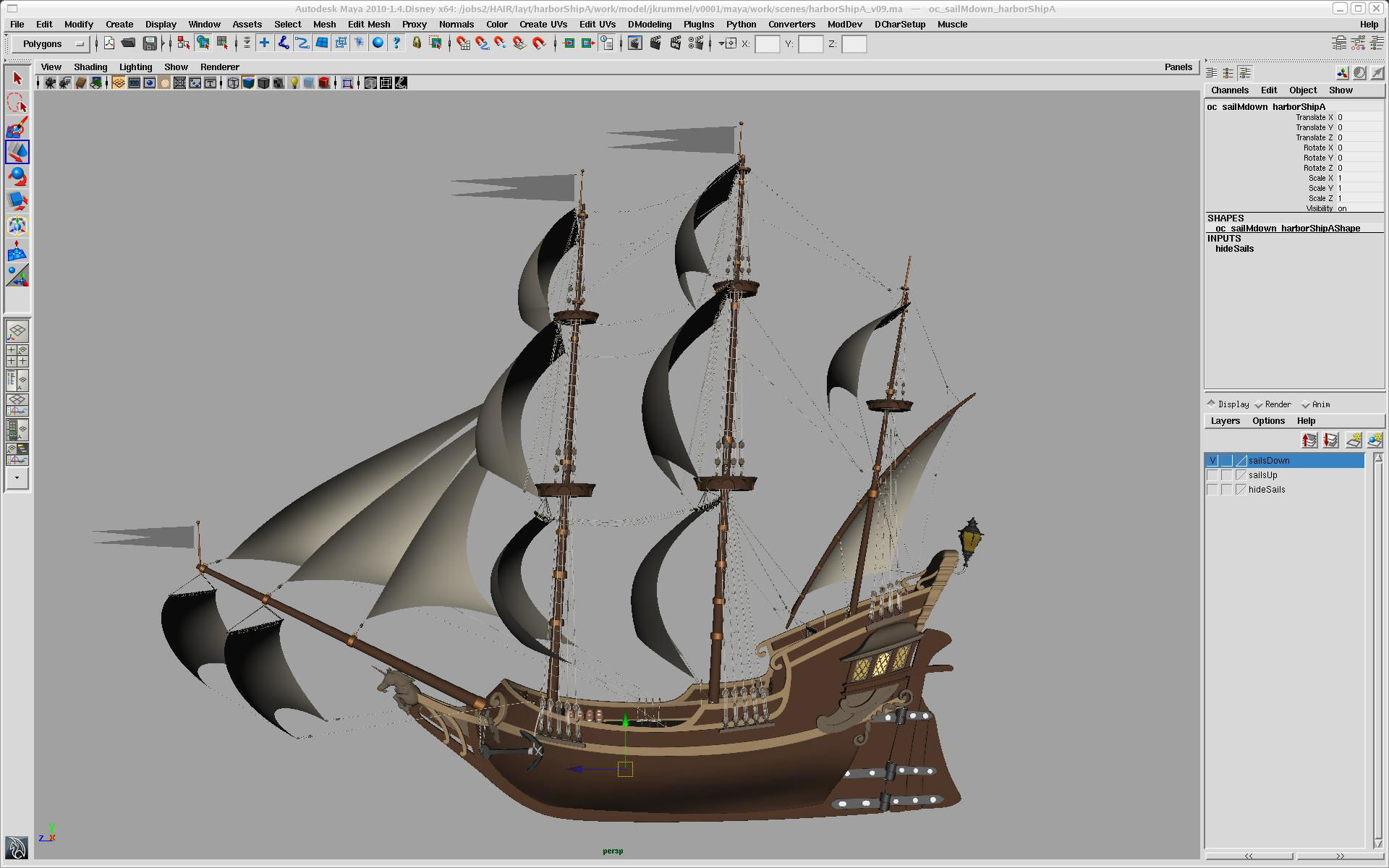This screenshot has height=868, width=1389.
Task: Open the DModeling menu
Action: coord(650,24)
